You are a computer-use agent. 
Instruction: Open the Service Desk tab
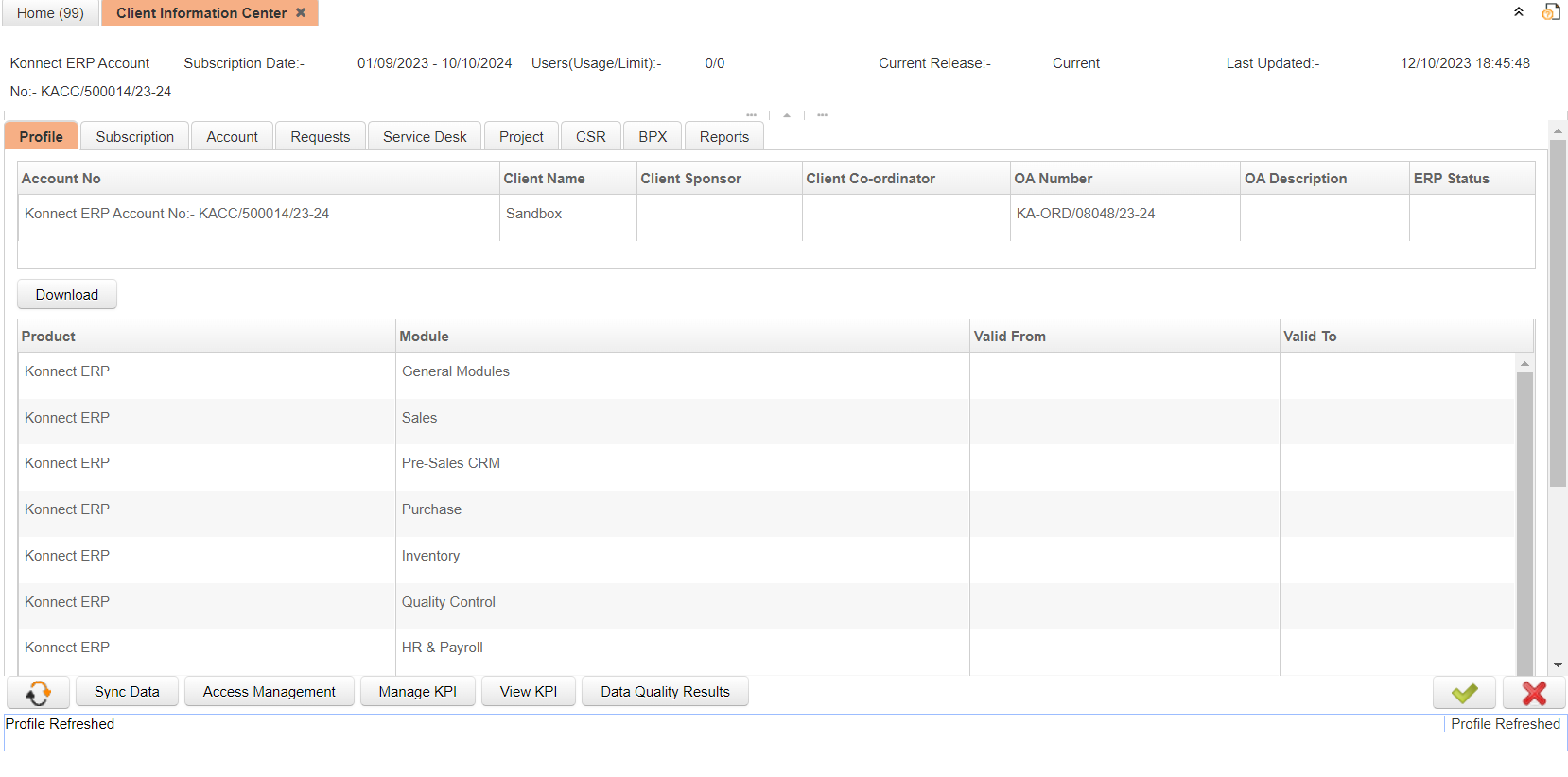coord(425,137)
